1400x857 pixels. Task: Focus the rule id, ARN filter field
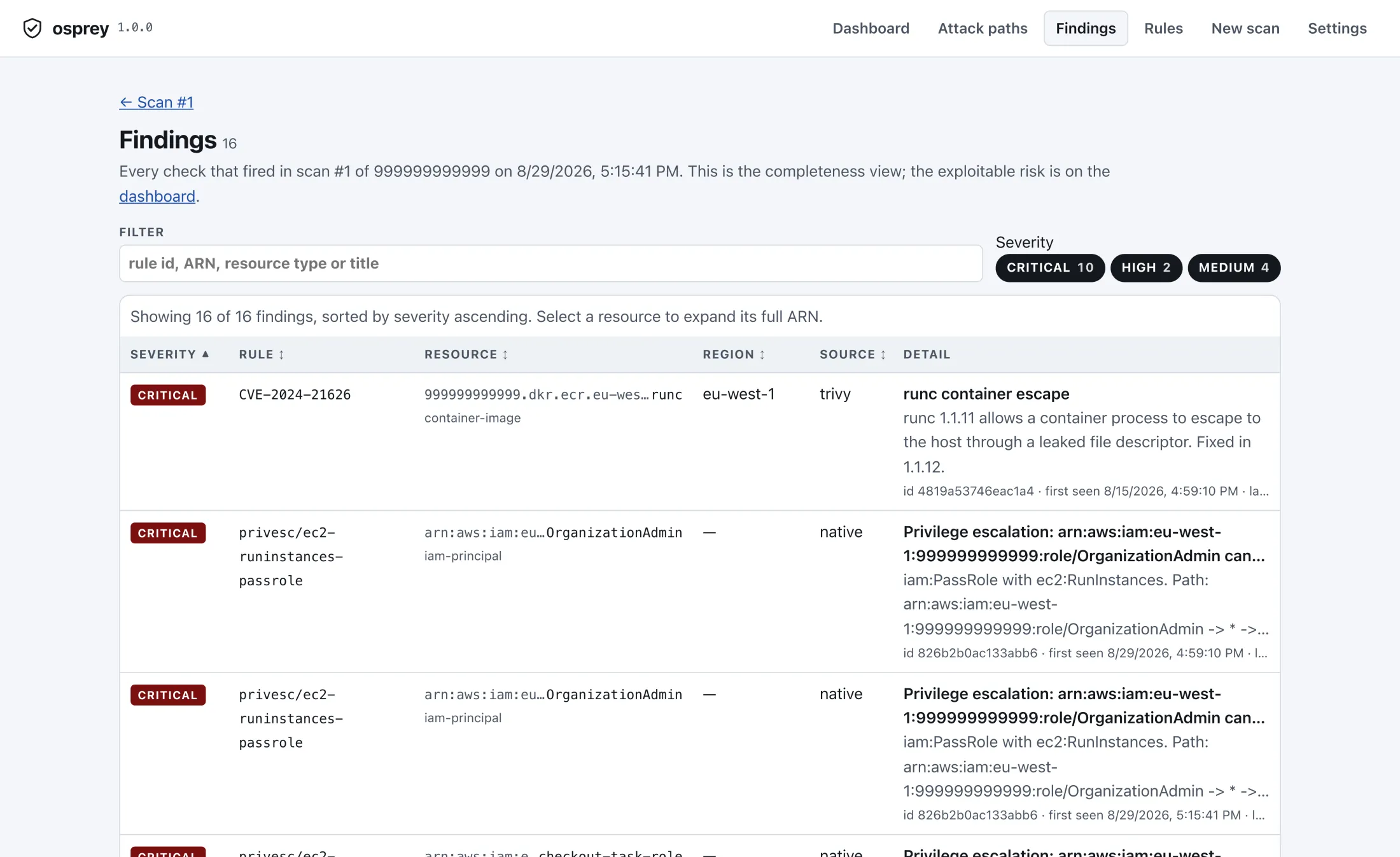click(550, 263)
